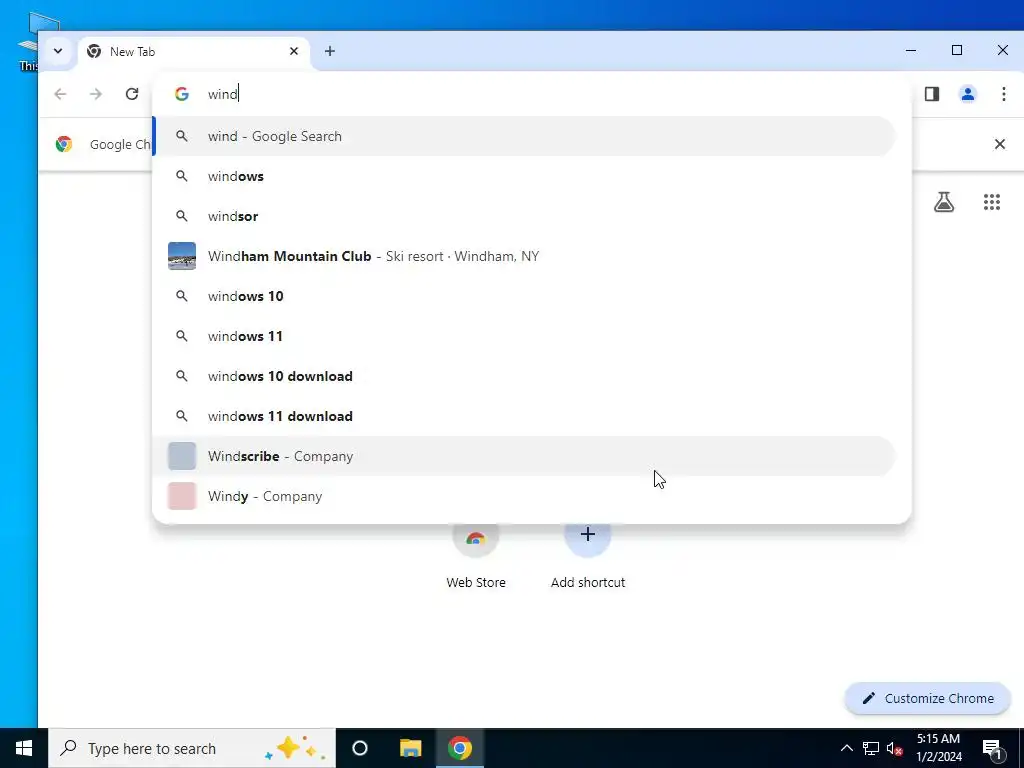Click the Chrome taskbar icon
The image size is (1024, 768).
(x=460, y=748)
